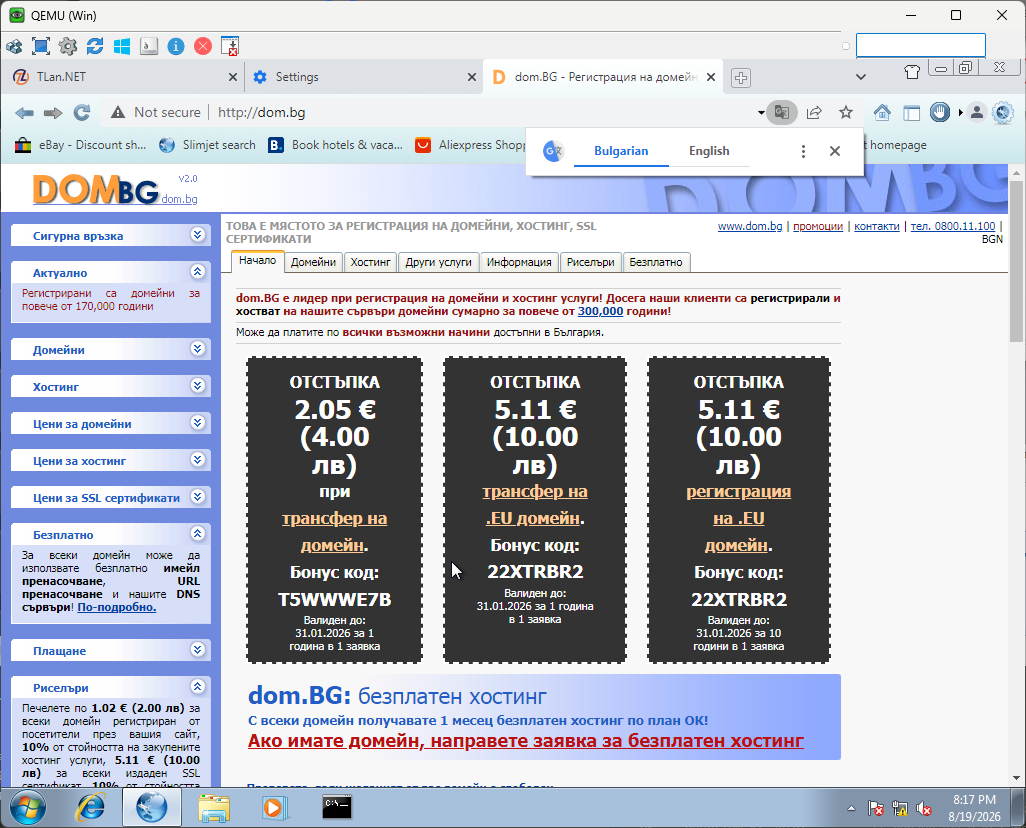This screenshot has width=1026, height=828.
Task: Open translate popup options menu
Action: point(804,151)
